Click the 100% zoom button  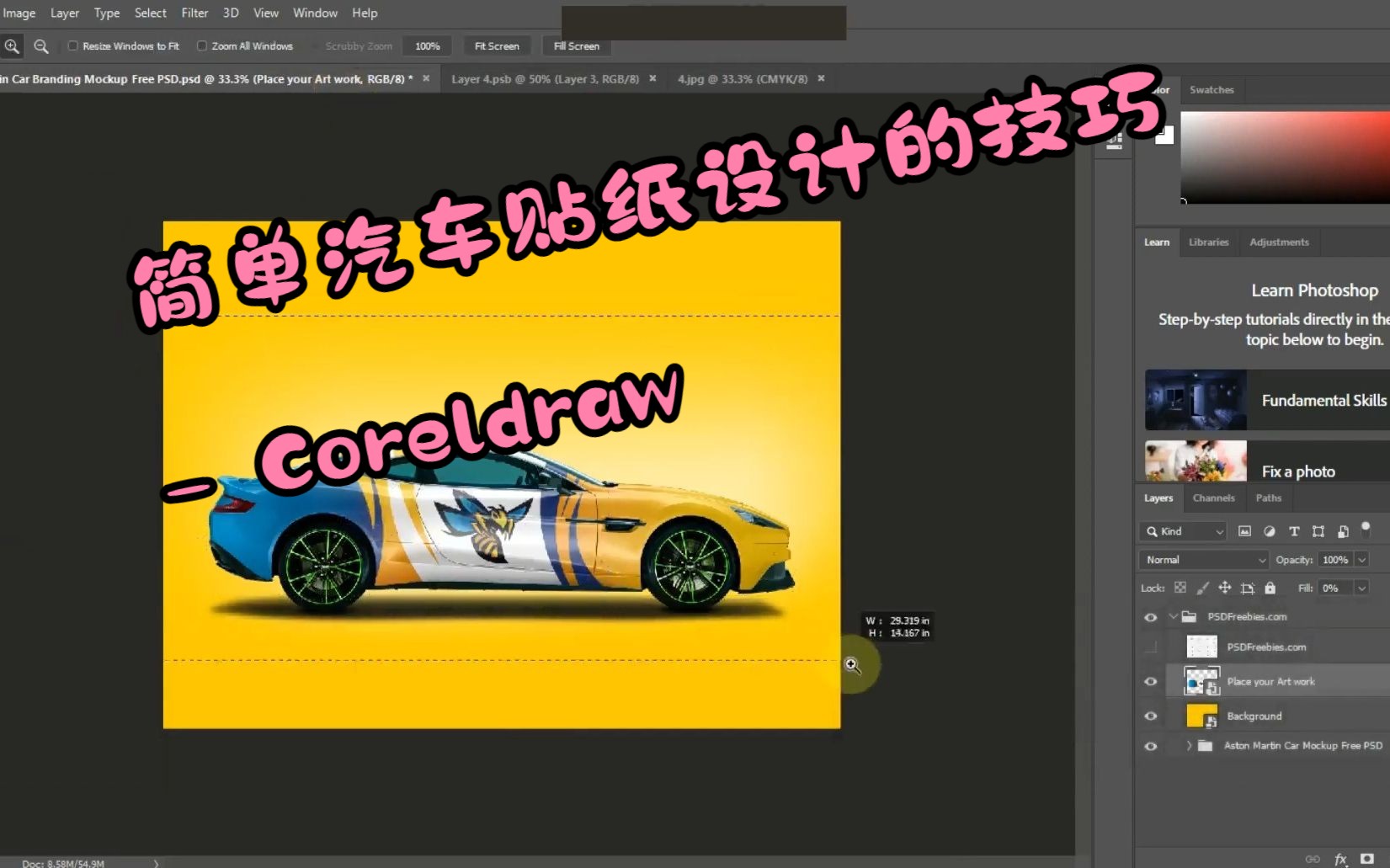(x=427, y=46)
